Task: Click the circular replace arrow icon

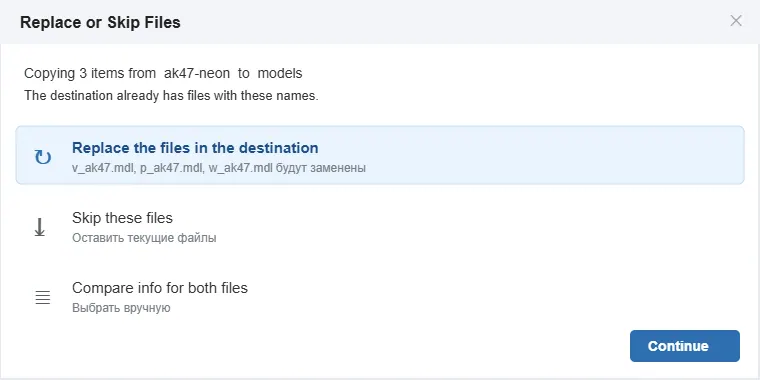Action: coord(43,157)
